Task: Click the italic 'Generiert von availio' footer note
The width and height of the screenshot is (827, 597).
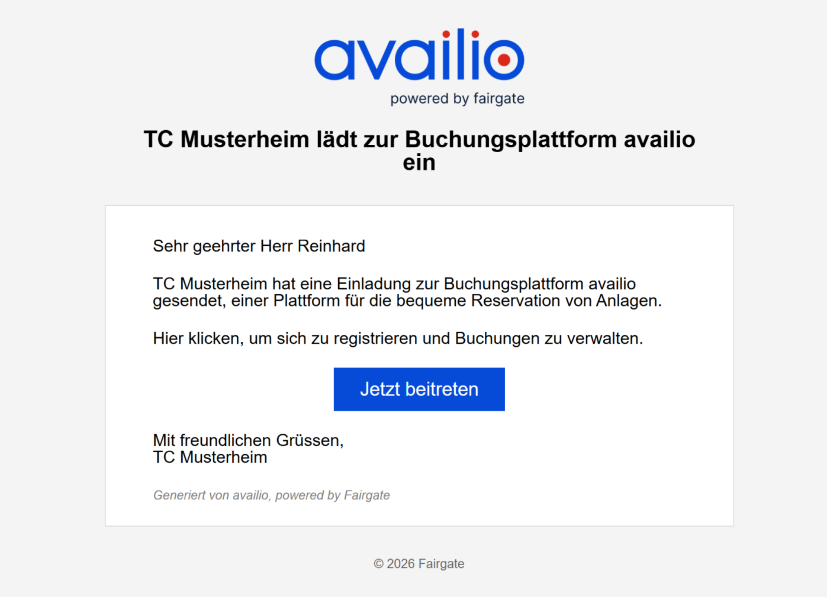Action: tap(211, 495)
